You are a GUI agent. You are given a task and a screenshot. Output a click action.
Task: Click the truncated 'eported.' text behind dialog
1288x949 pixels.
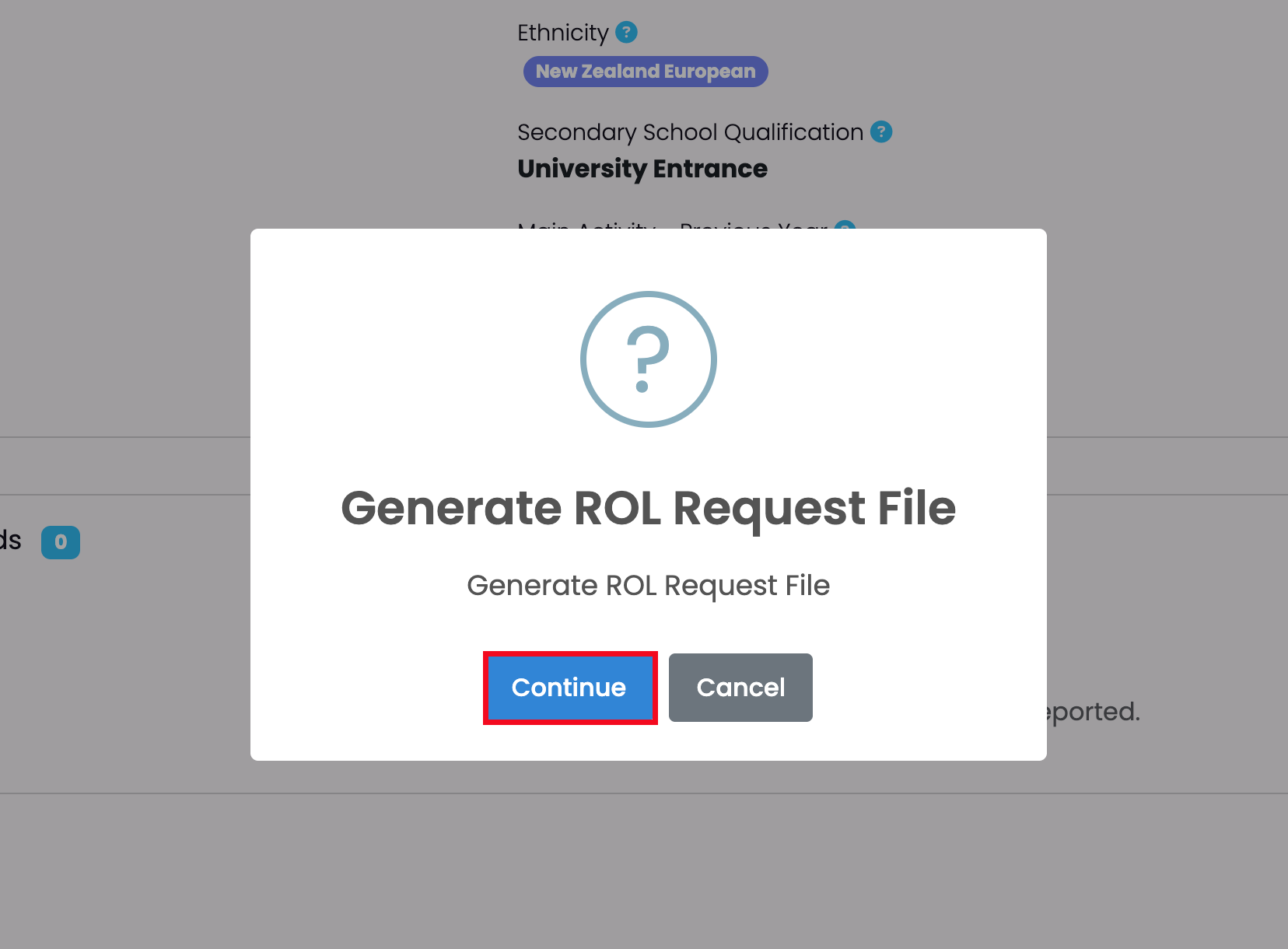(1094, 712)
